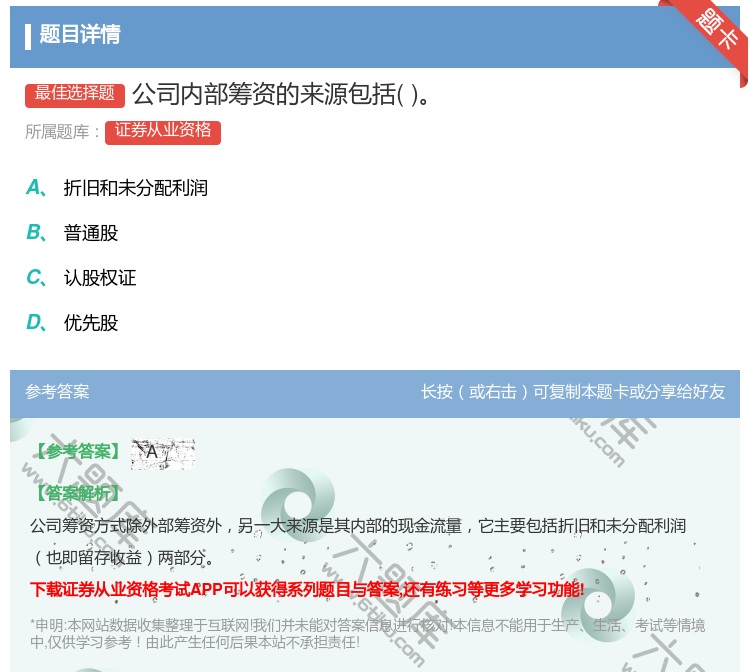750x672 pixels.
Task: Click the 最佳选择题 question type badge
Action: pyautogui.click(x=75, y=94)
